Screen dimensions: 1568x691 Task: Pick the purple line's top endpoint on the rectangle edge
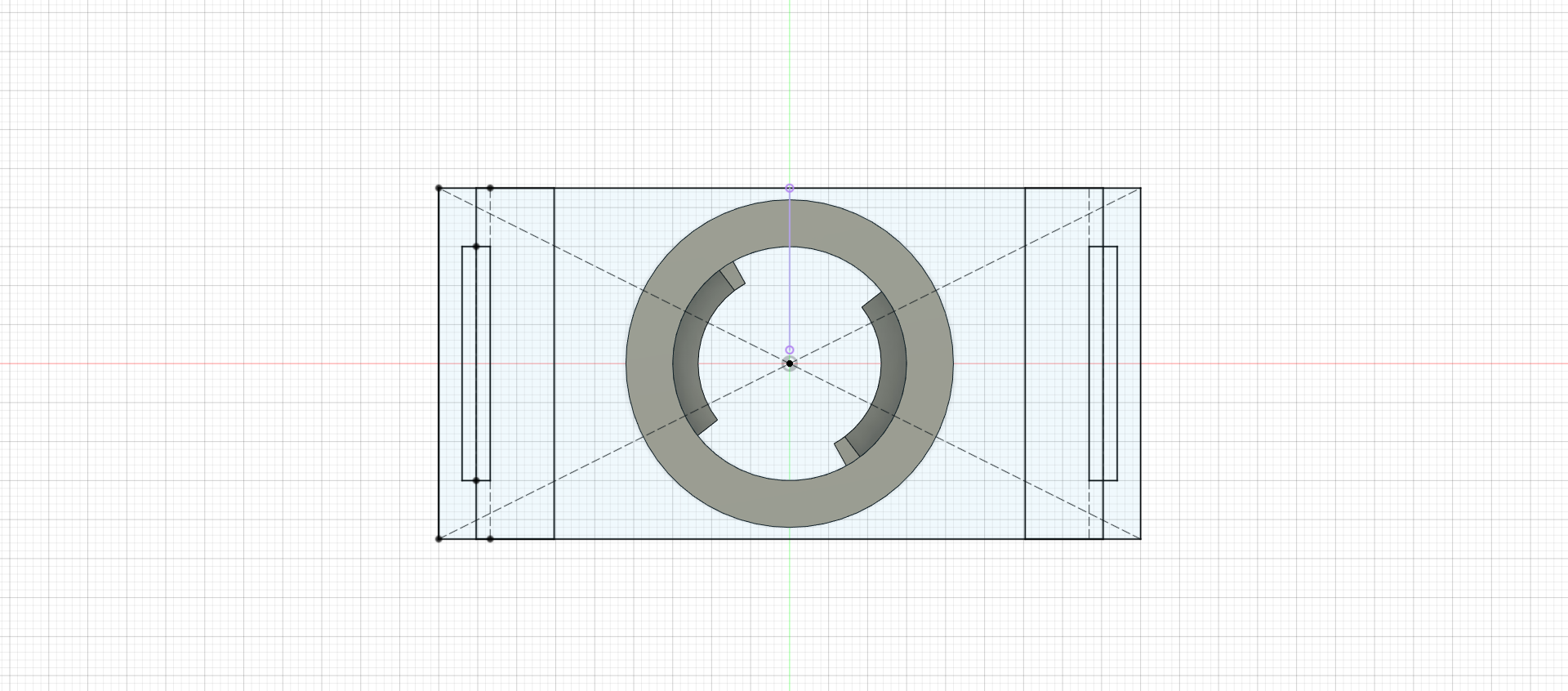click(x=790, y=189)
